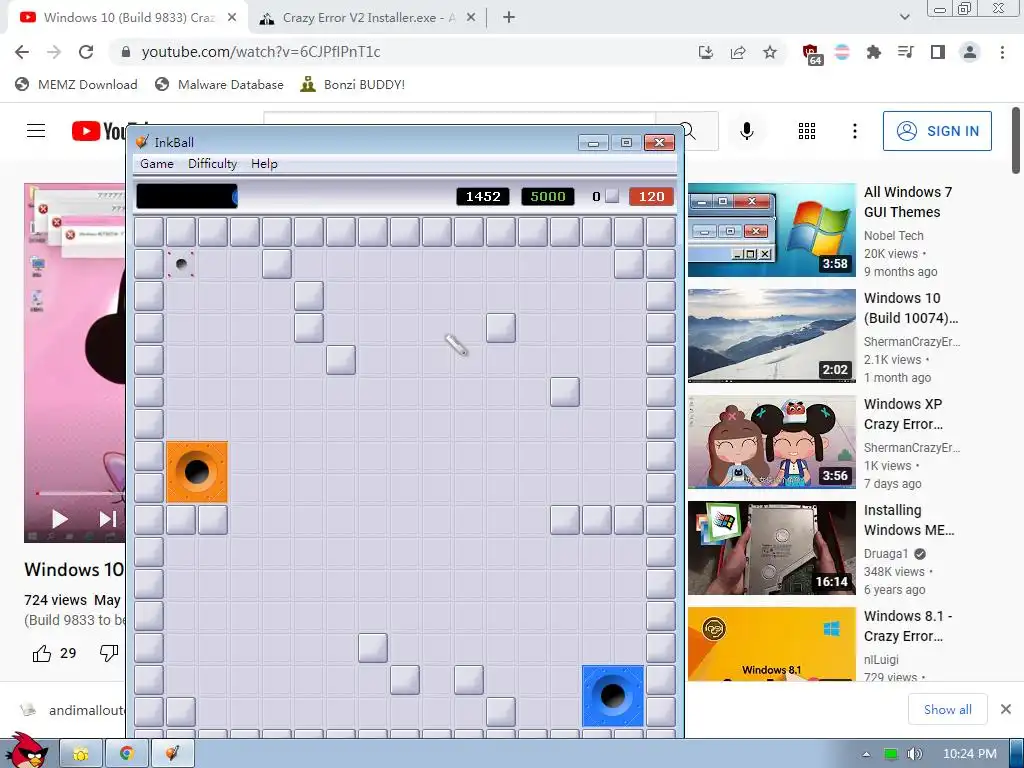Open the Game menu in InkBall
Screen dimensions: 1024x768
click(157, 164)
